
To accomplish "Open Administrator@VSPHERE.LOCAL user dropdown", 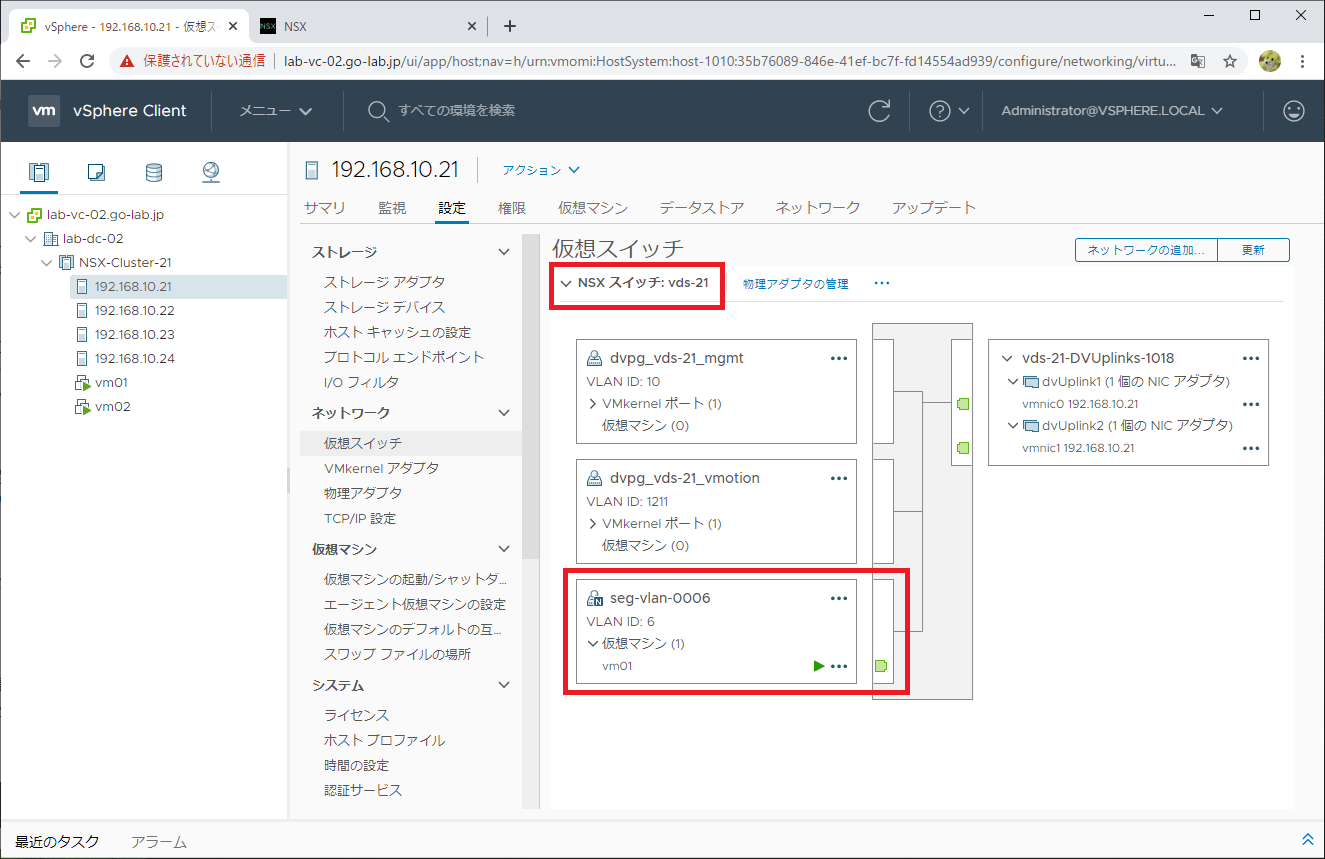I will point(1112,111).
